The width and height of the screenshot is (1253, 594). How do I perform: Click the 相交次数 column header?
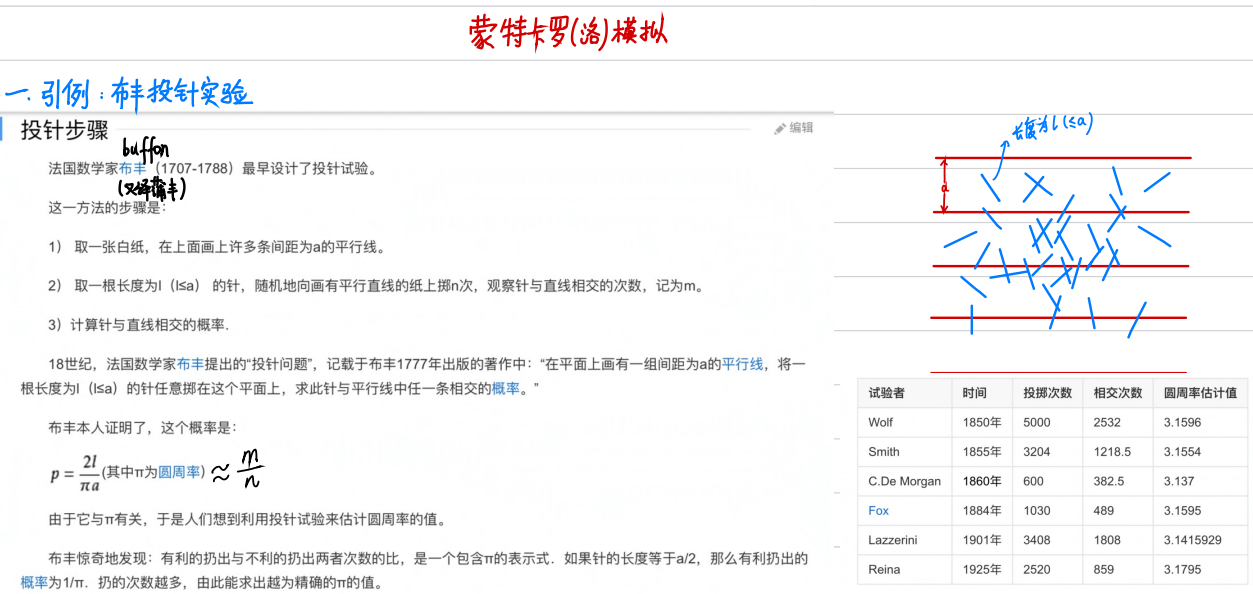(1118, 393)
